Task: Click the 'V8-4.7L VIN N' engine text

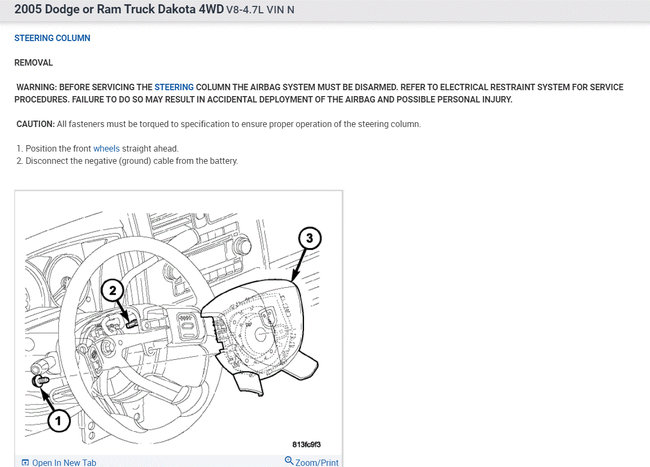Action: [x=260, y=10]
